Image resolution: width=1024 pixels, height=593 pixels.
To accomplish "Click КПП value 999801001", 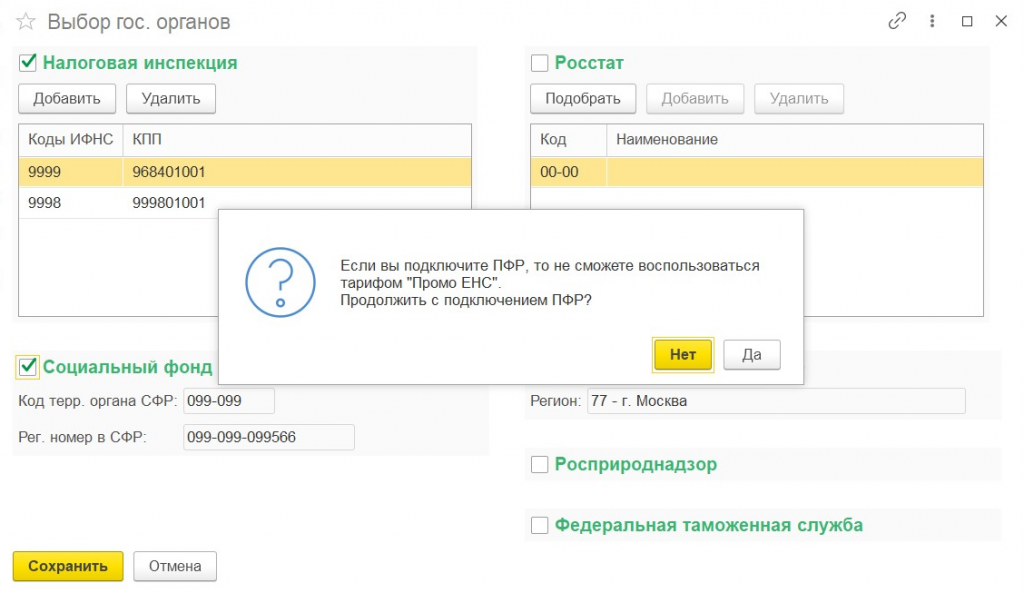I will point(168,202).
